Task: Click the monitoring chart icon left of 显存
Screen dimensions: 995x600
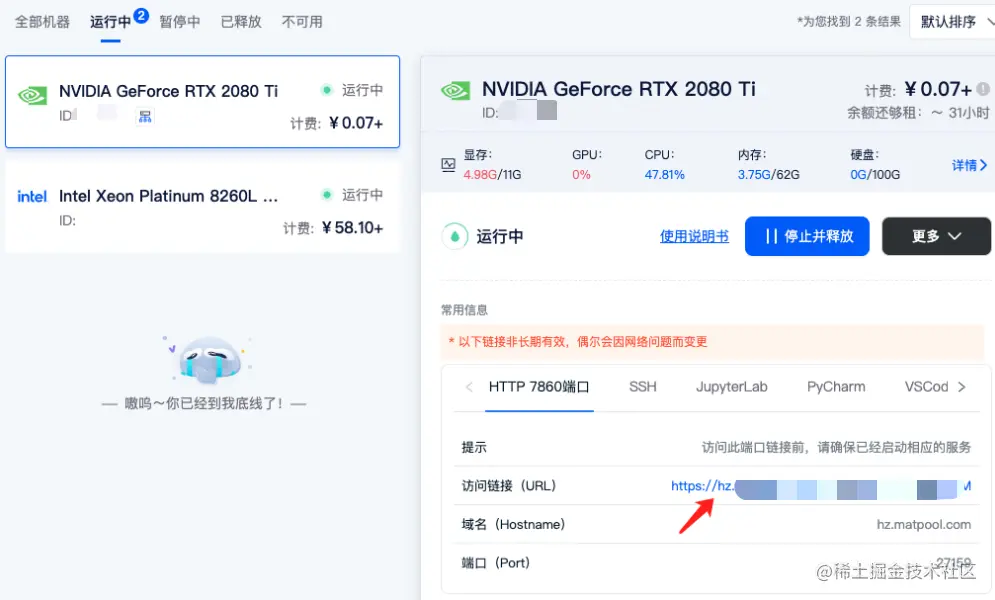Action: coord(448,165)
